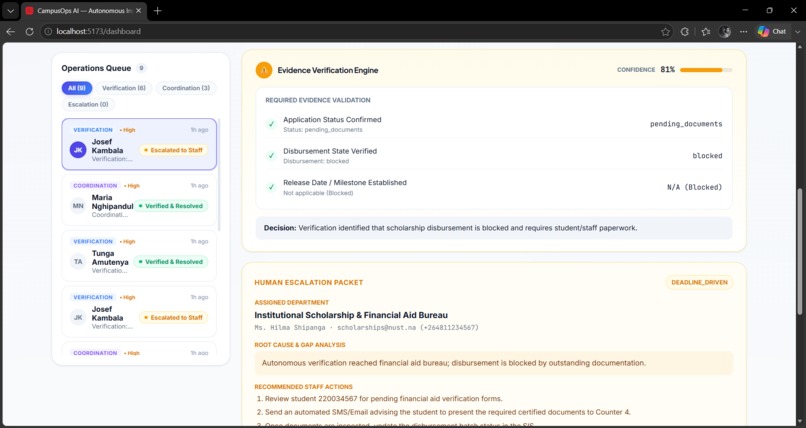This screenshot has width=806, height=428.
Task: Click Institutional Scholarship & Financial Aid Bureau heading
Action: point(351,315)
